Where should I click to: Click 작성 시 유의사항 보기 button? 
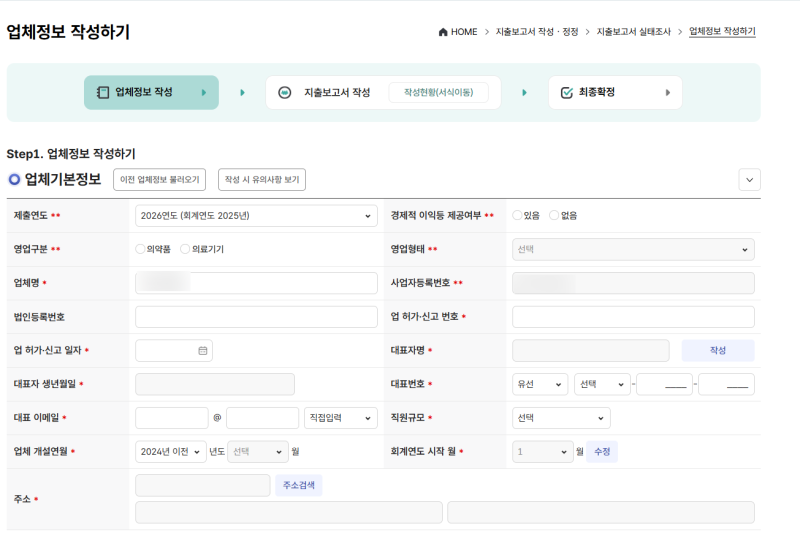262,180
